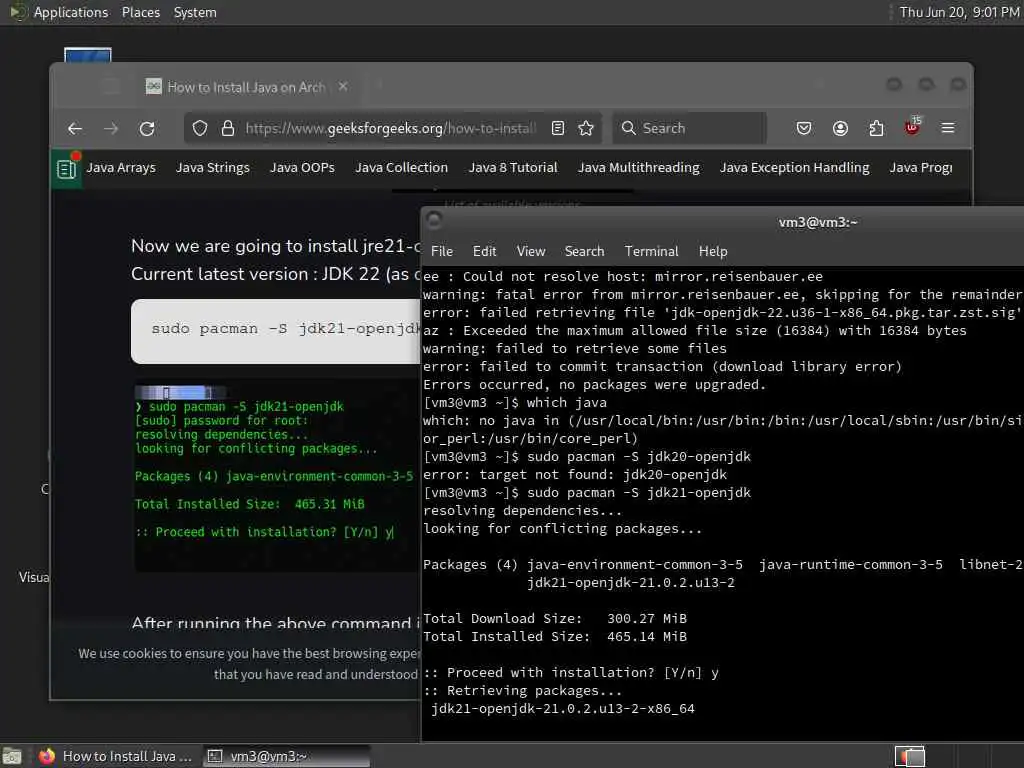This screenshot has width=1024, height=768.
Task: Open the Java Collection link
Action: pyautogui.click(x=402, y=168)
